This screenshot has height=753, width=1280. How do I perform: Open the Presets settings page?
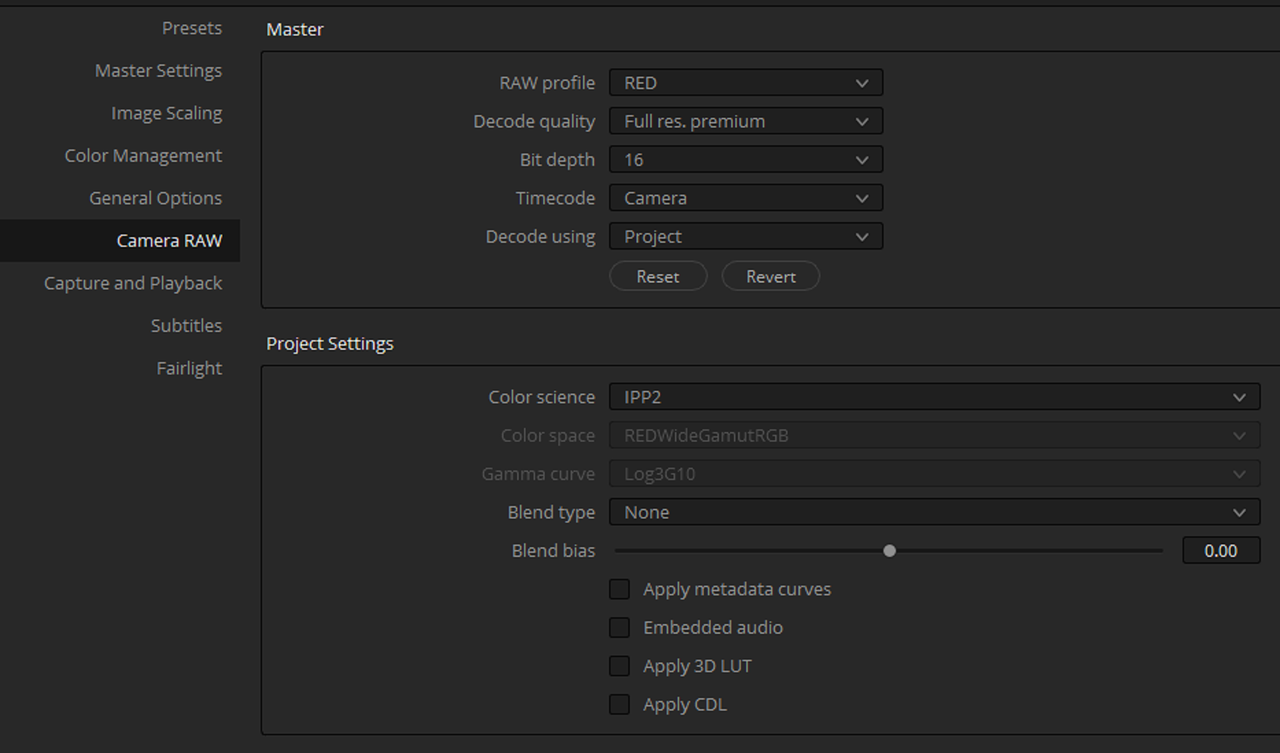point(192,28)
